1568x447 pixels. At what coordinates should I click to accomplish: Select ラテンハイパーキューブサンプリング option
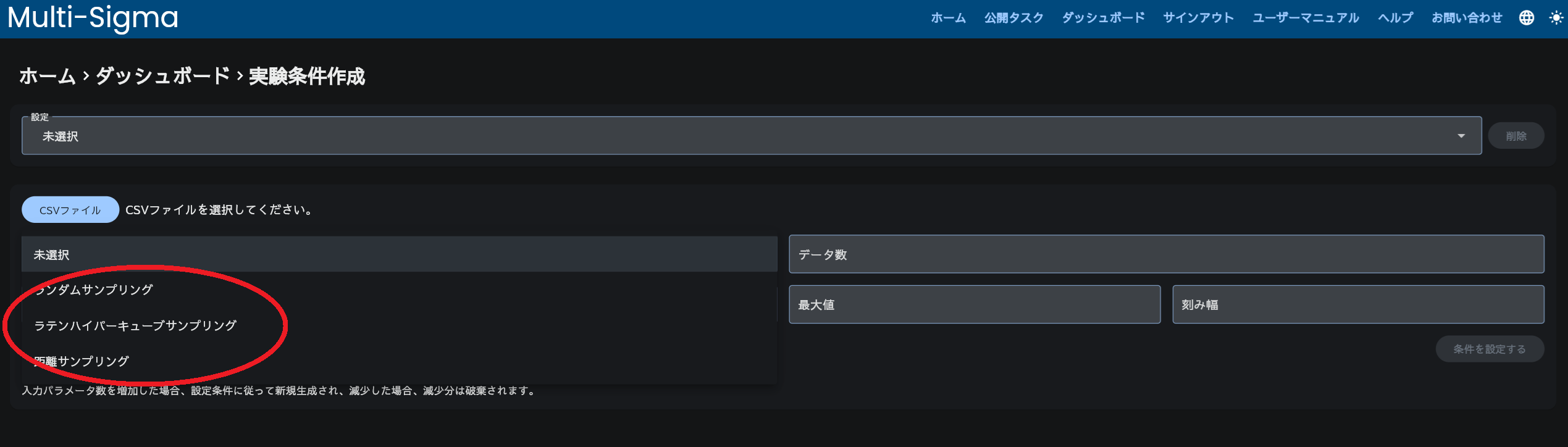135,325
